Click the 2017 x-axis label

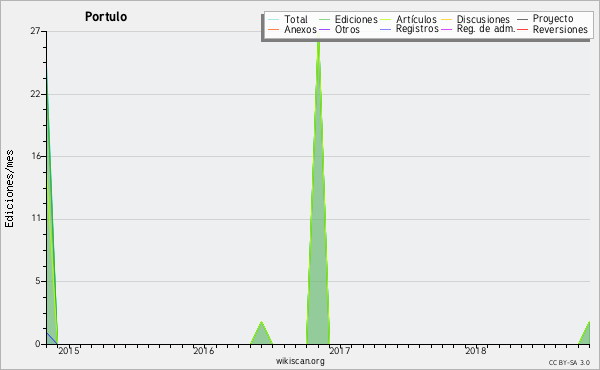[x=339, y=351]
